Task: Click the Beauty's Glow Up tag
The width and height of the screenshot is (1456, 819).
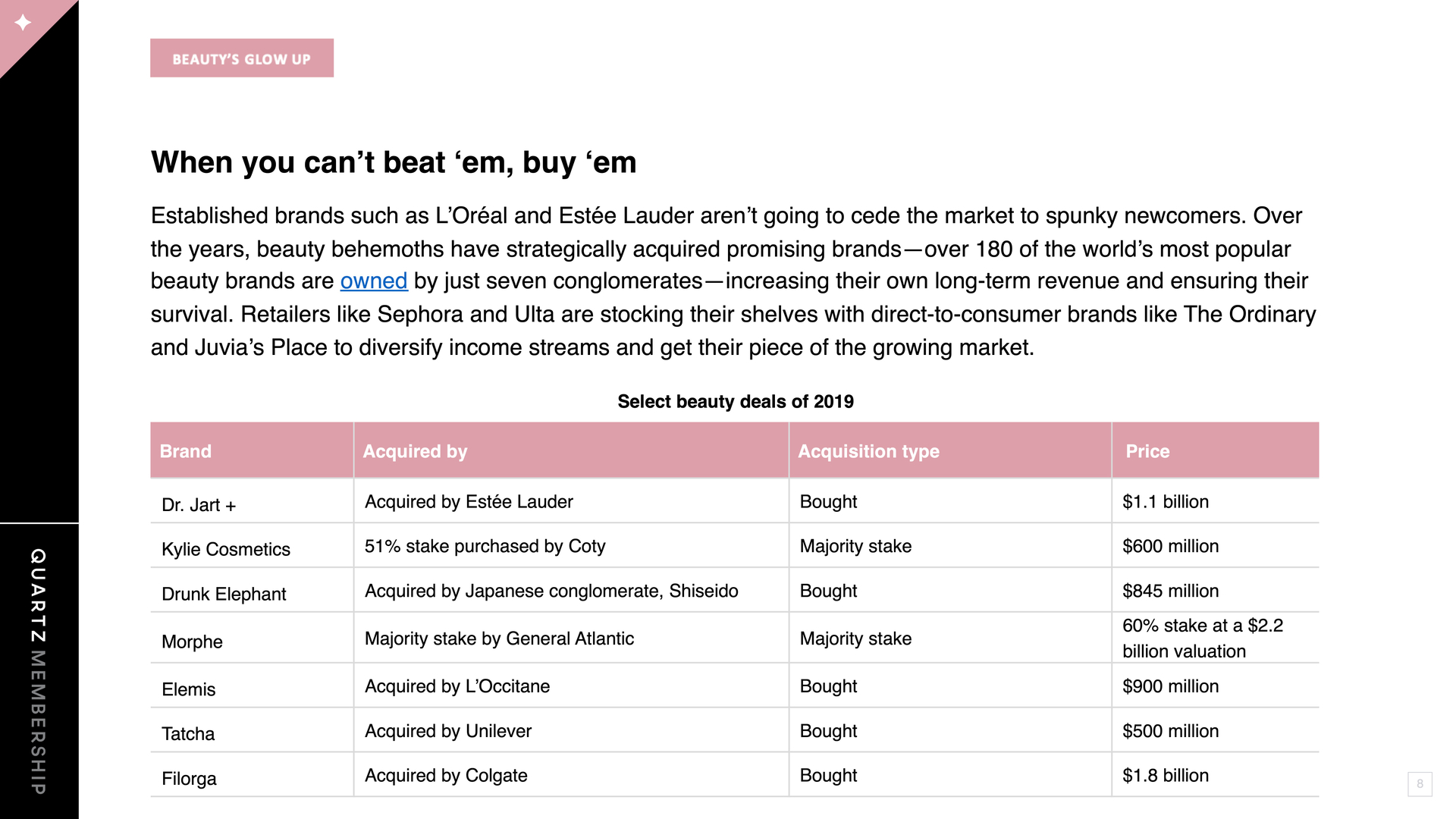Action: click(242, 58)
